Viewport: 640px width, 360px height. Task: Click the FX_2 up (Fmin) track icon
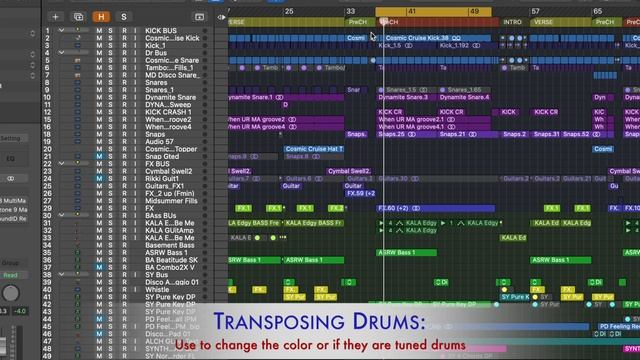pos(78,193)
